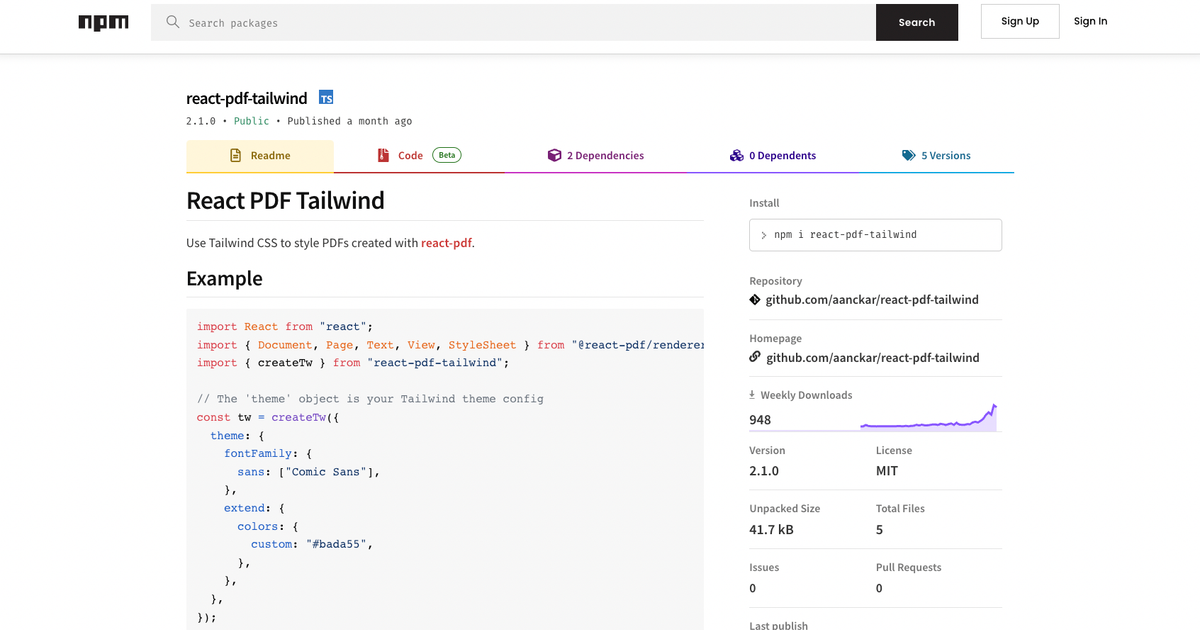This screenshot has width=1200, height=630.
Task: Click the git icon beside Repository link
Action: point(755,300)
